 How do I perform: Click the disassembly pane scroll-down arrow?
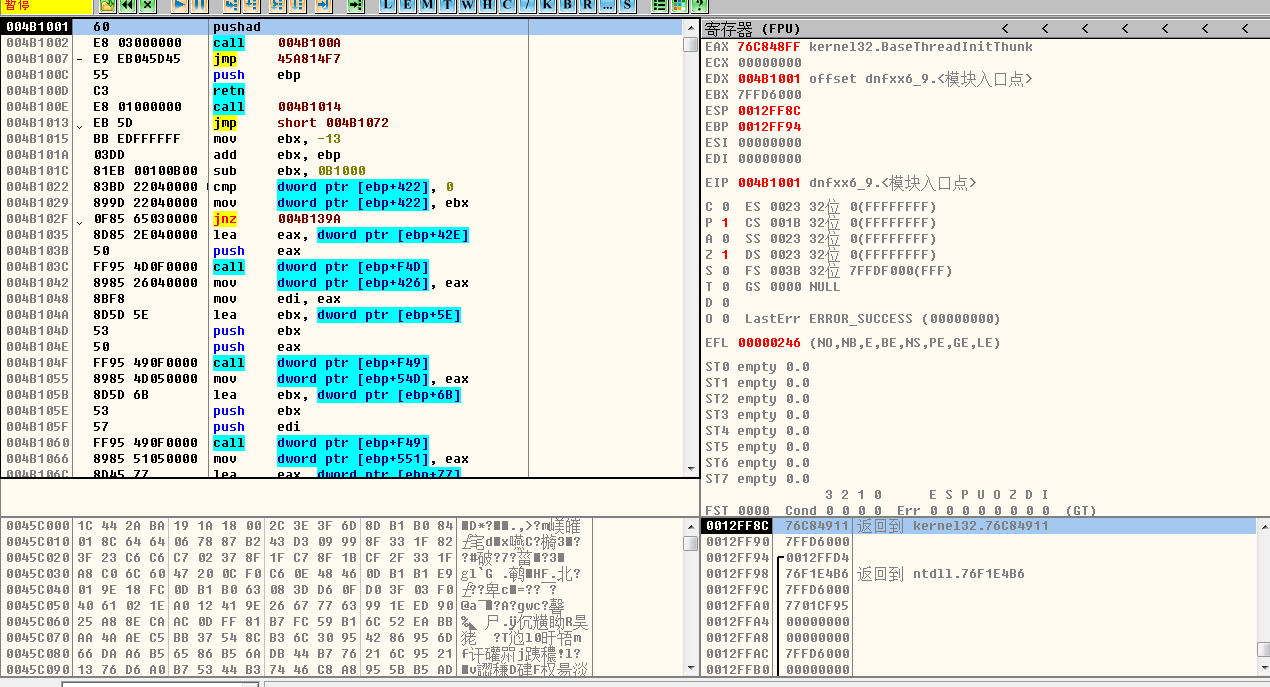pos(691,468)
